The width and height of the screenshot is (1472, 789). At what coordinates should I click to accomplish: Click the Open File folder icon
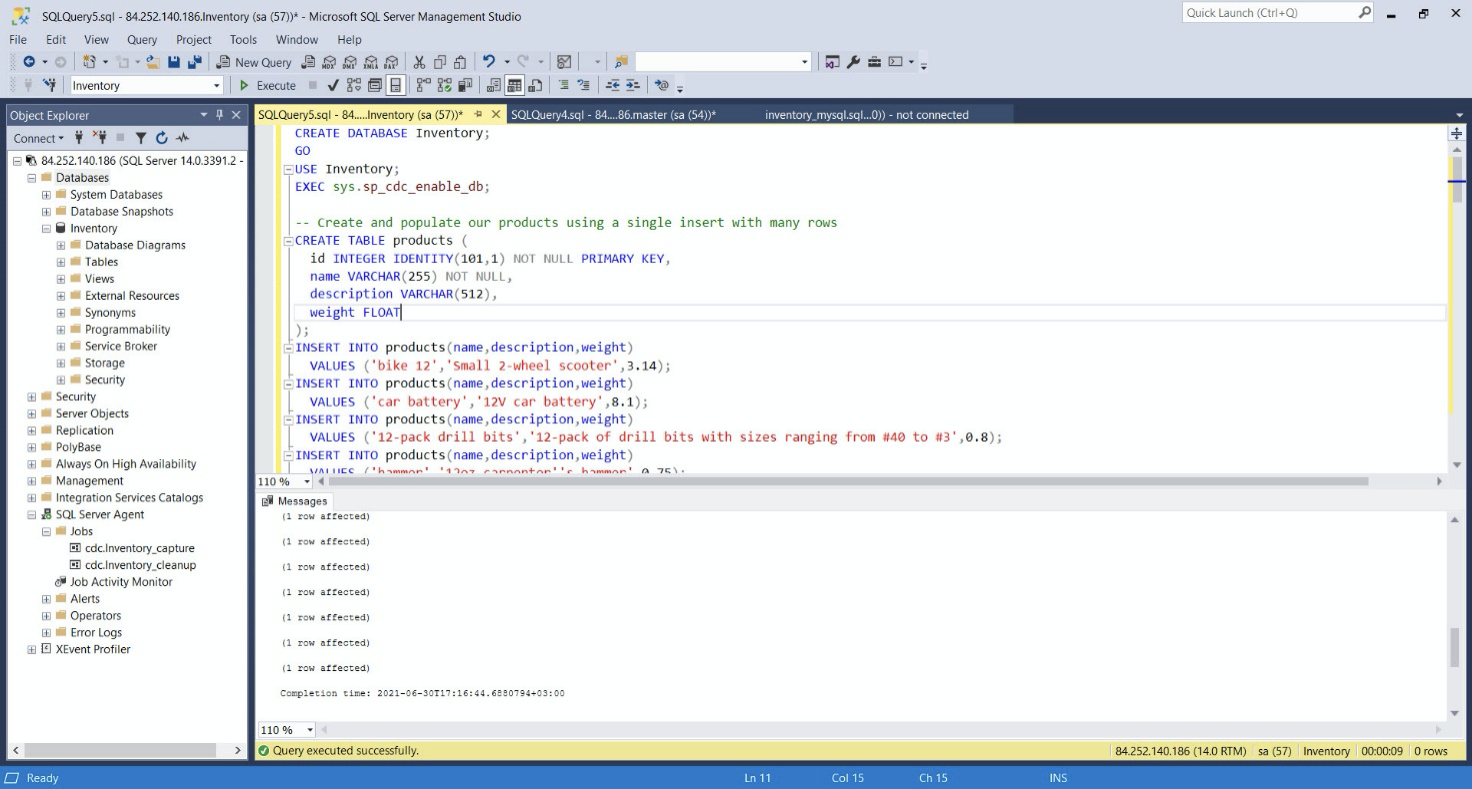click(153, 62)
